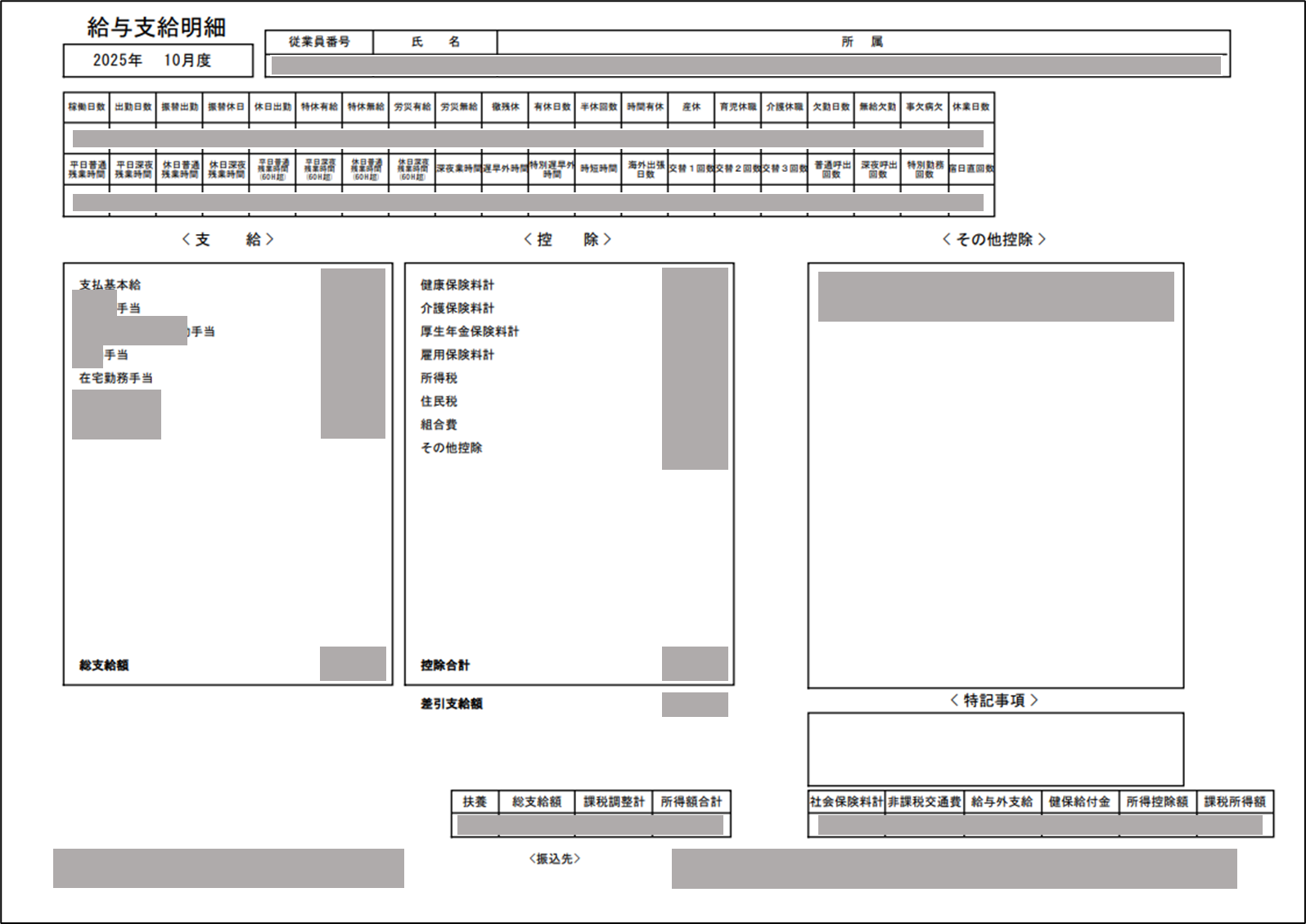The width and height of the screenshot is (1306, 924).
Task: Select the 育児休職 header cell
Action: [738, 107]
